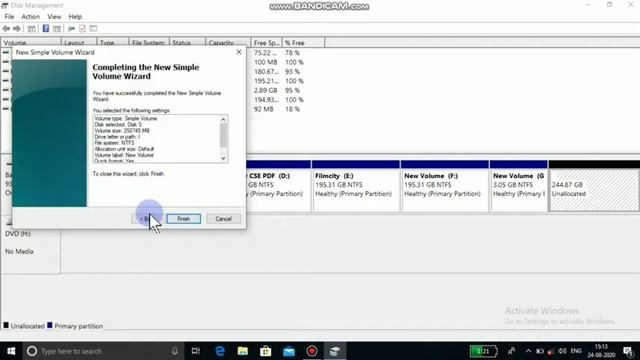
Task: Click the '100 MB' free space cell
Action: (x=266, y=62)
